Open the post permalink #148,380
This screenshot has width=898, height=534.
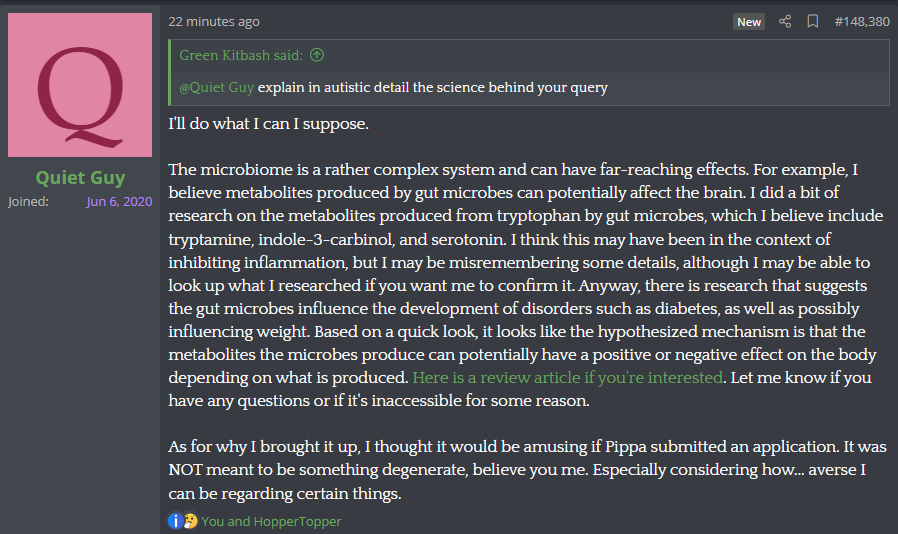click(862, 22)
